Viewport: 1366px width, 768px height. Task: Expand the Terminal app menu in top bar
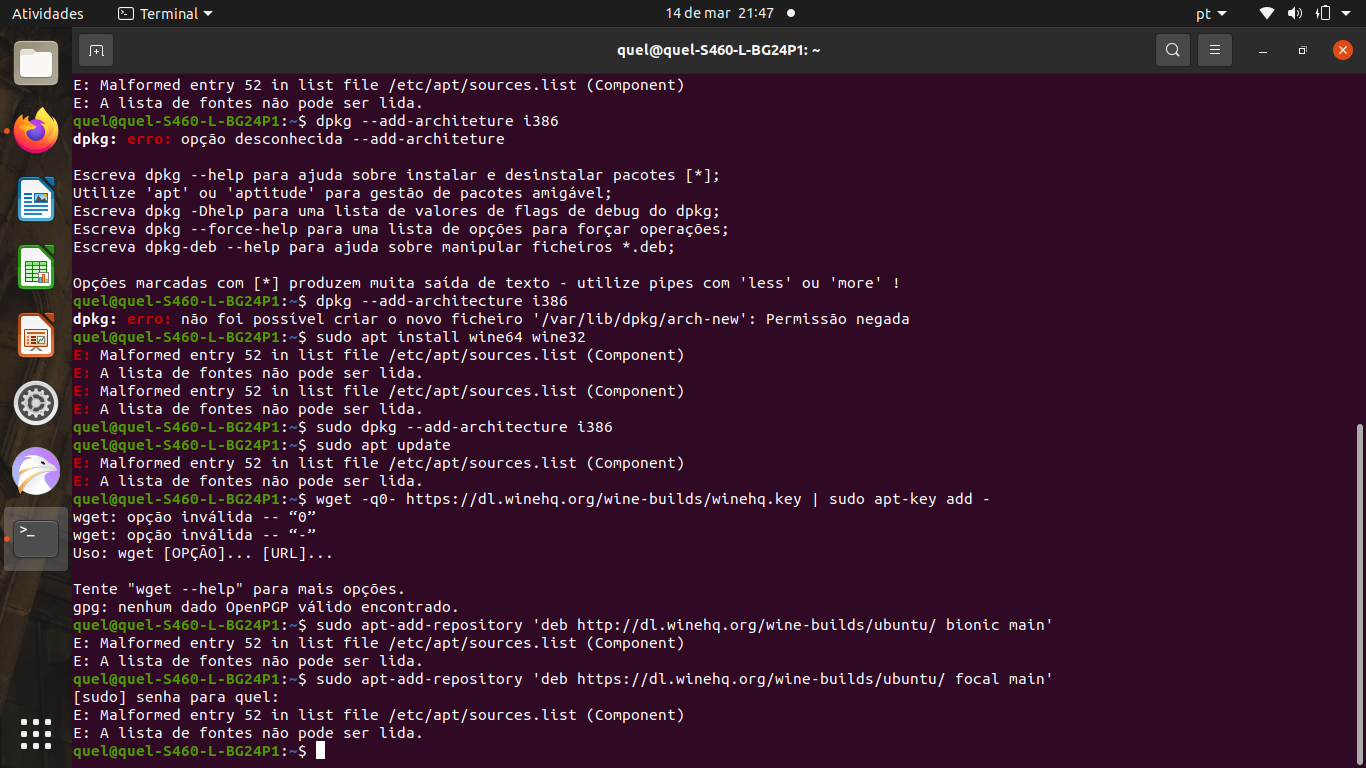[165, 14]
